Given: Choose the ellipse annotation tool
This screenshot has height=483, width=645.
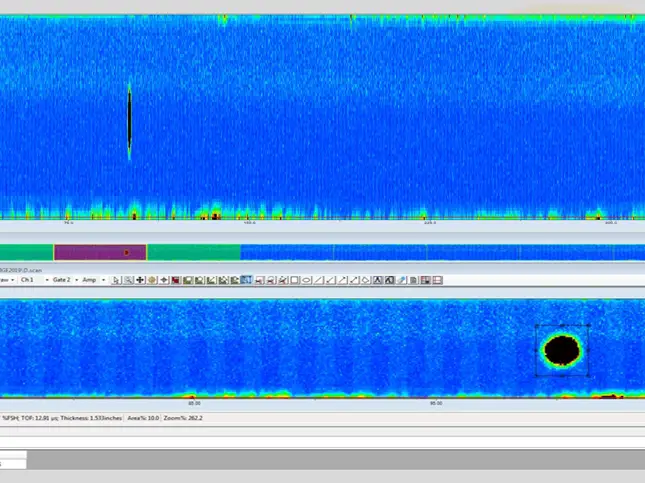Looking at the screenshot, I should [306, 280].
